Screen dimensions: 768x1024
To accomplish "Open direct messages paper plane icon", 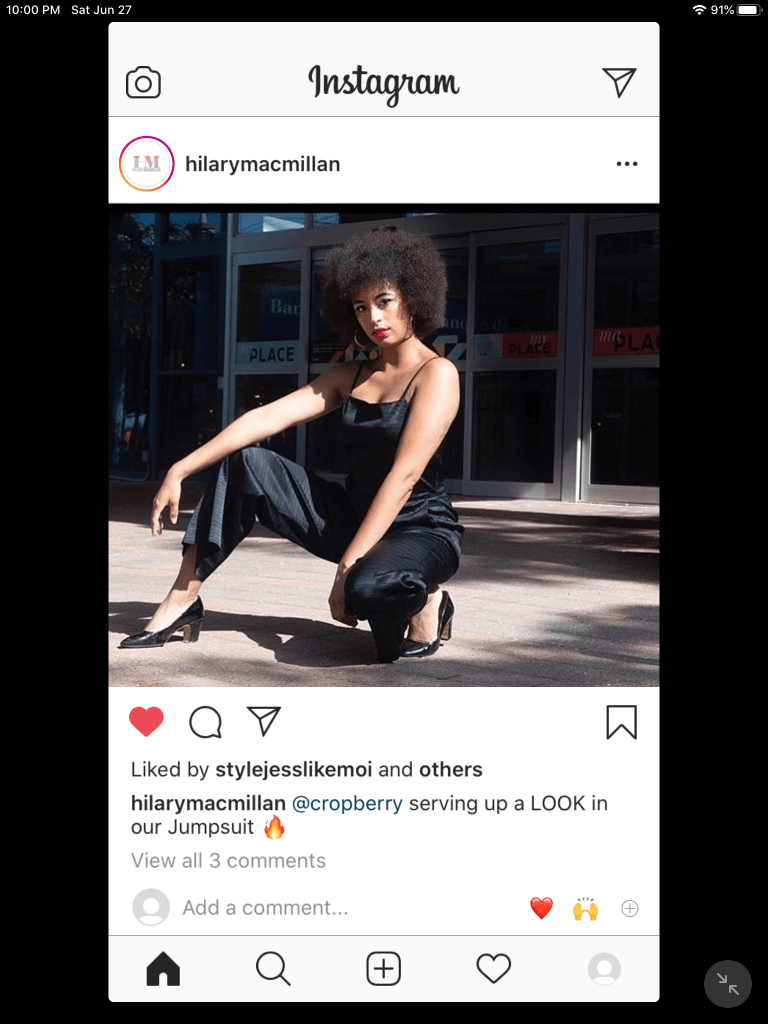I will tap(619, 82).
